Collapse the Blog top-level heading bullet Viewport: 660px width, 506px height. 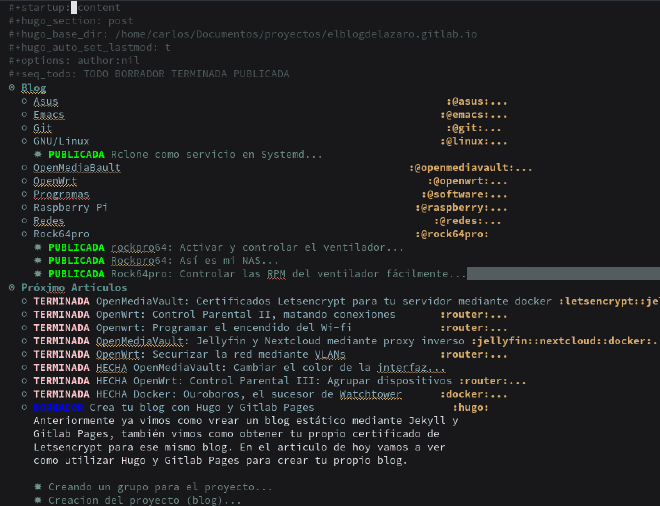tap(12, 88)
